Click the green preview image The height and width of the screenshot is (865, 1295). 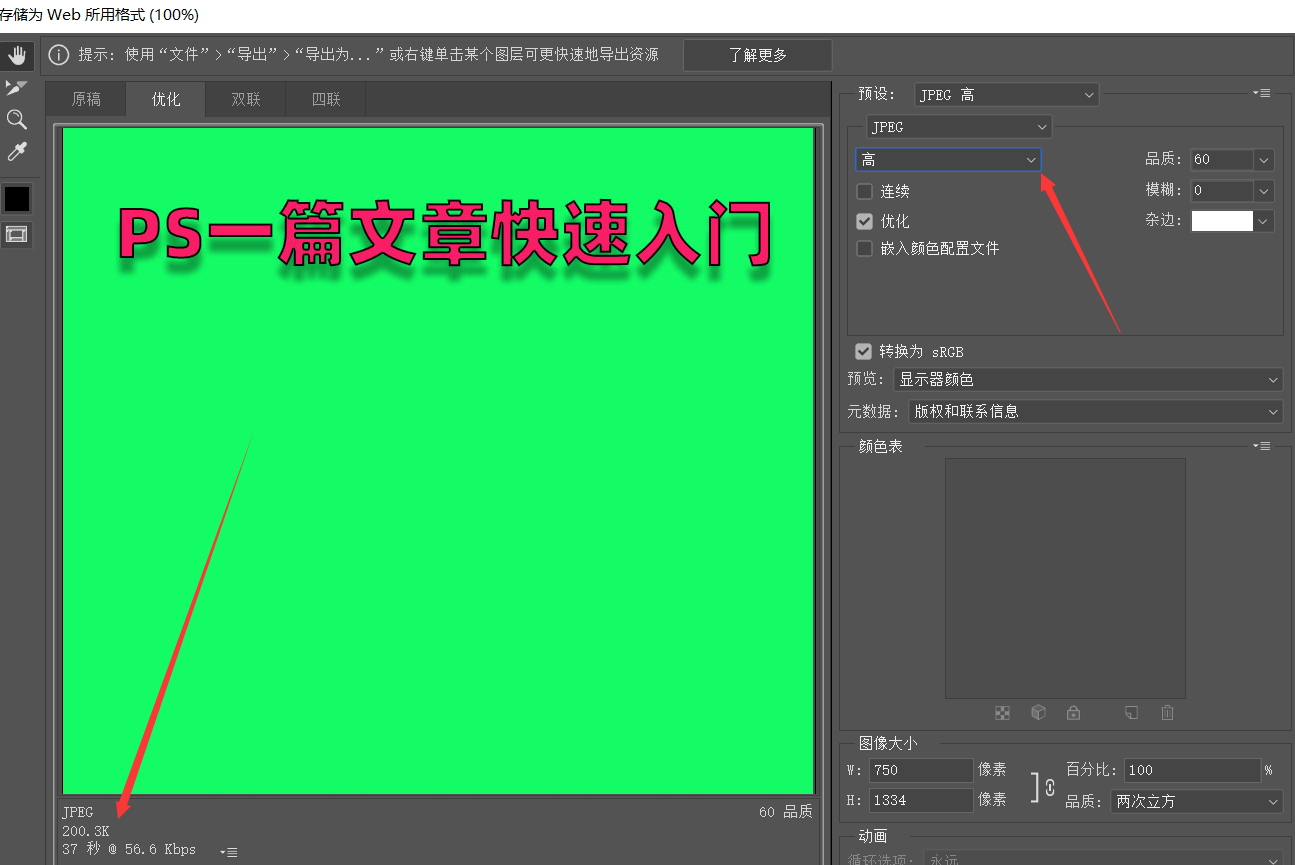438,461
